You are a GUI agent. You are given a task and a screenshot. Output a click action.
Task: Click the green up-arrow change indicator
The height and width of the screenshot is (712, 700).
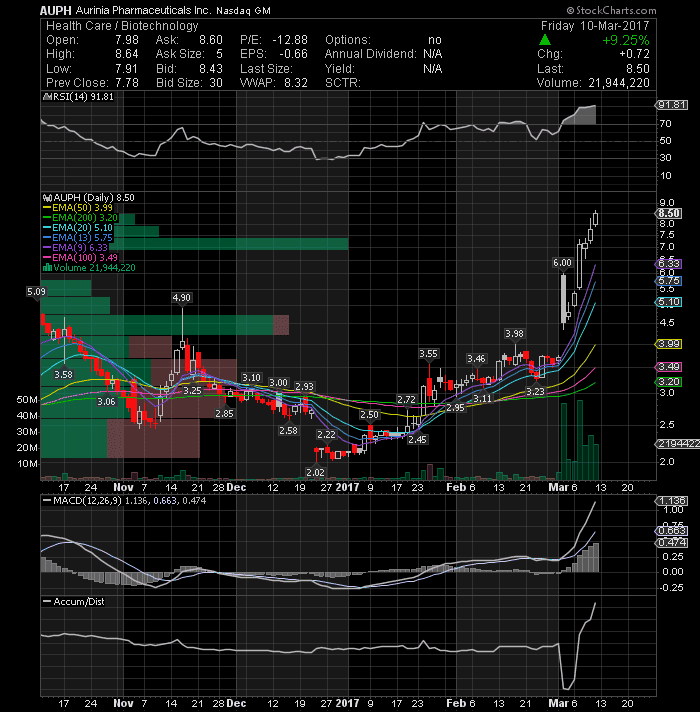pyautogui.click(x=545, y=40)
